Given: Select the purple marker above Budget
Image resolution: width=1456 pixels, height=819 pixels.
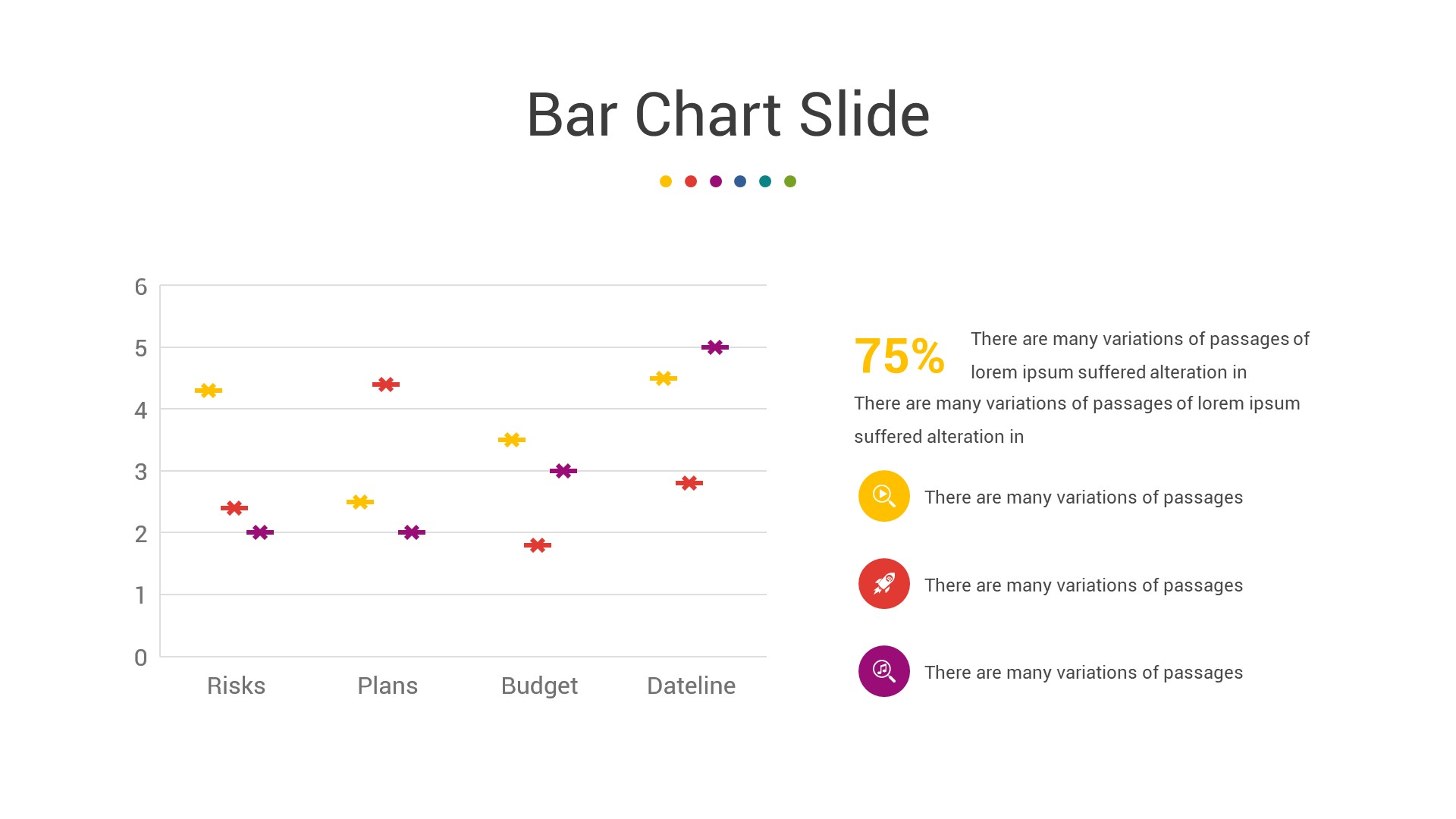Looking at the screenshot, I should click(x=563, y=471).
